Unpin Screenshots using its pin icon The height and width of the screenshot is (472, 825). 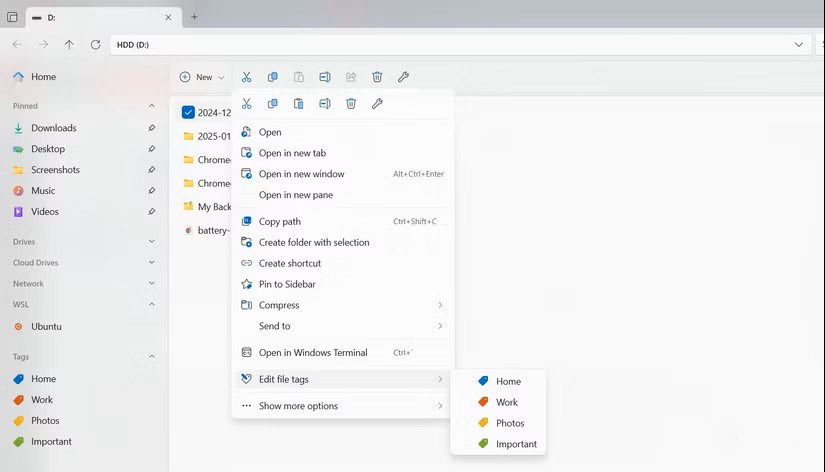[x=152, y=169]
